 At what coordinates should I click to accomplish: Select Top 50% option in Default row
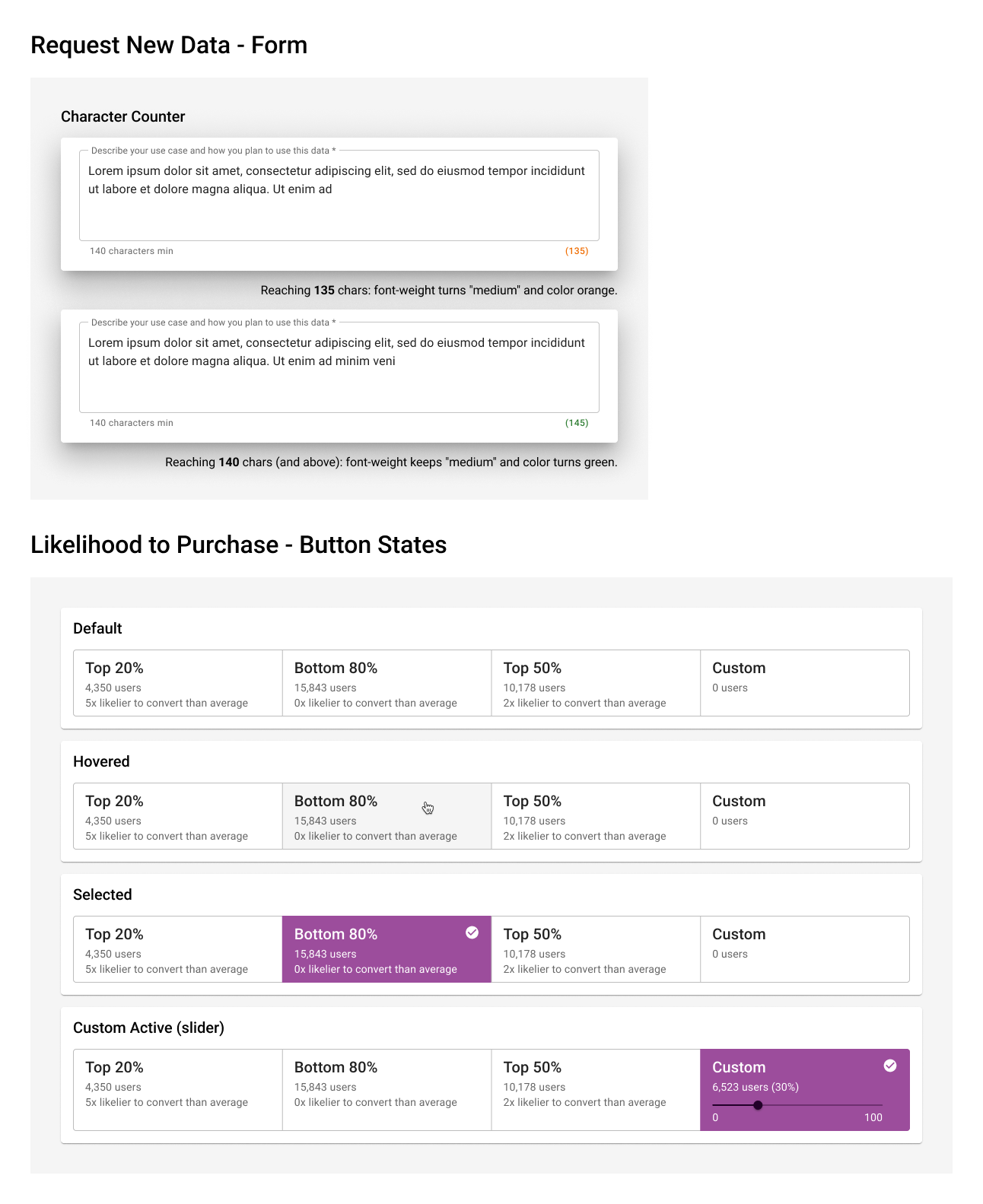[596, 683]
